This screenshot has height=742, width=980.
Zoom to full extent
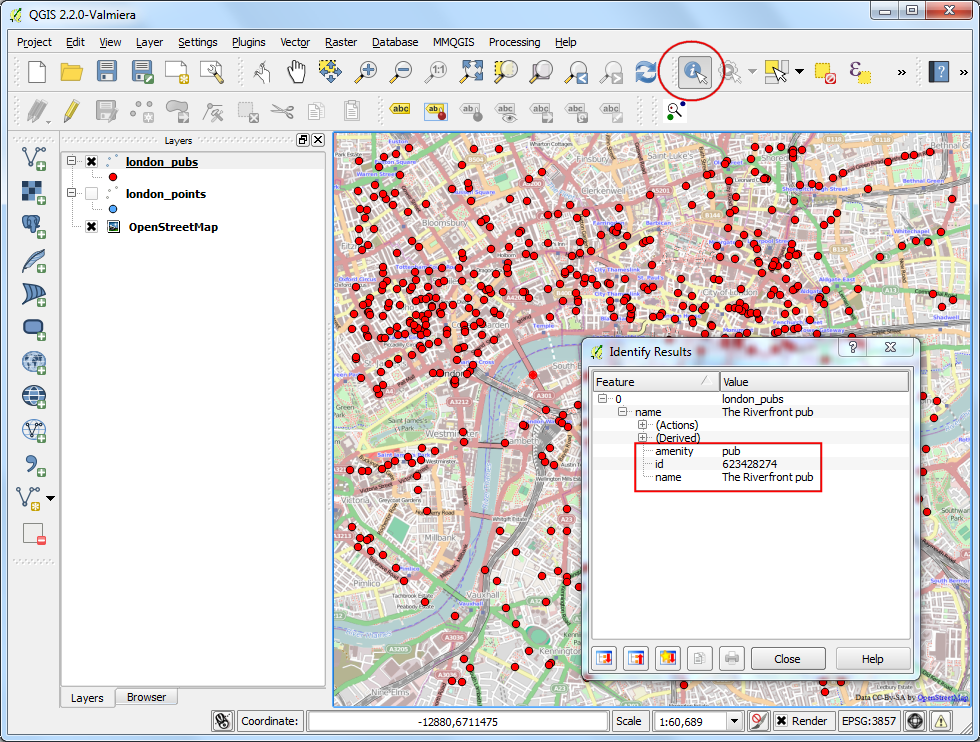point(471,72)
